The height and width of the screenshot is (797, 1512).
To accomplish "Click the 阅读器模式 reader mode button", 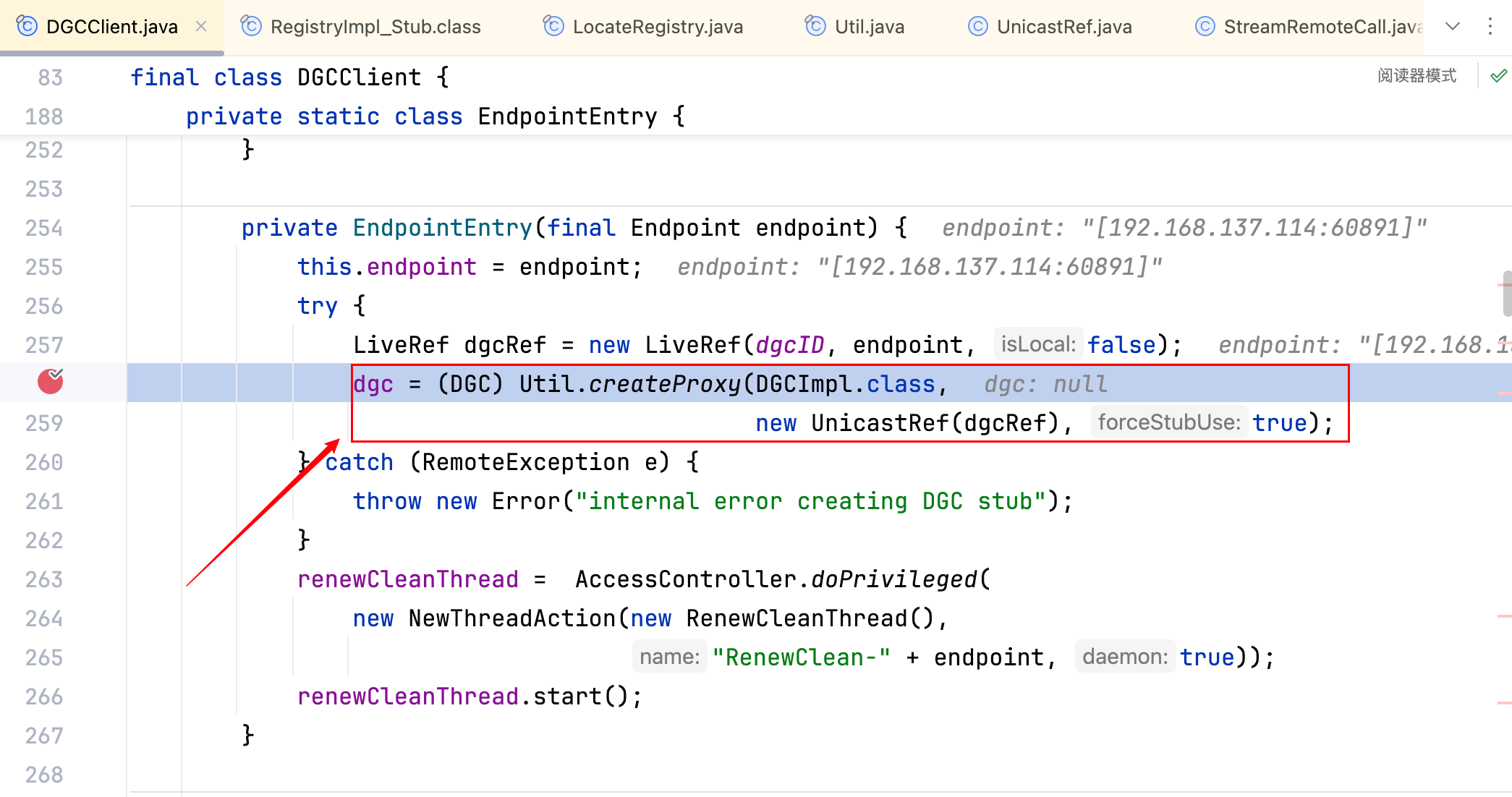I will tap(1417, 76).
